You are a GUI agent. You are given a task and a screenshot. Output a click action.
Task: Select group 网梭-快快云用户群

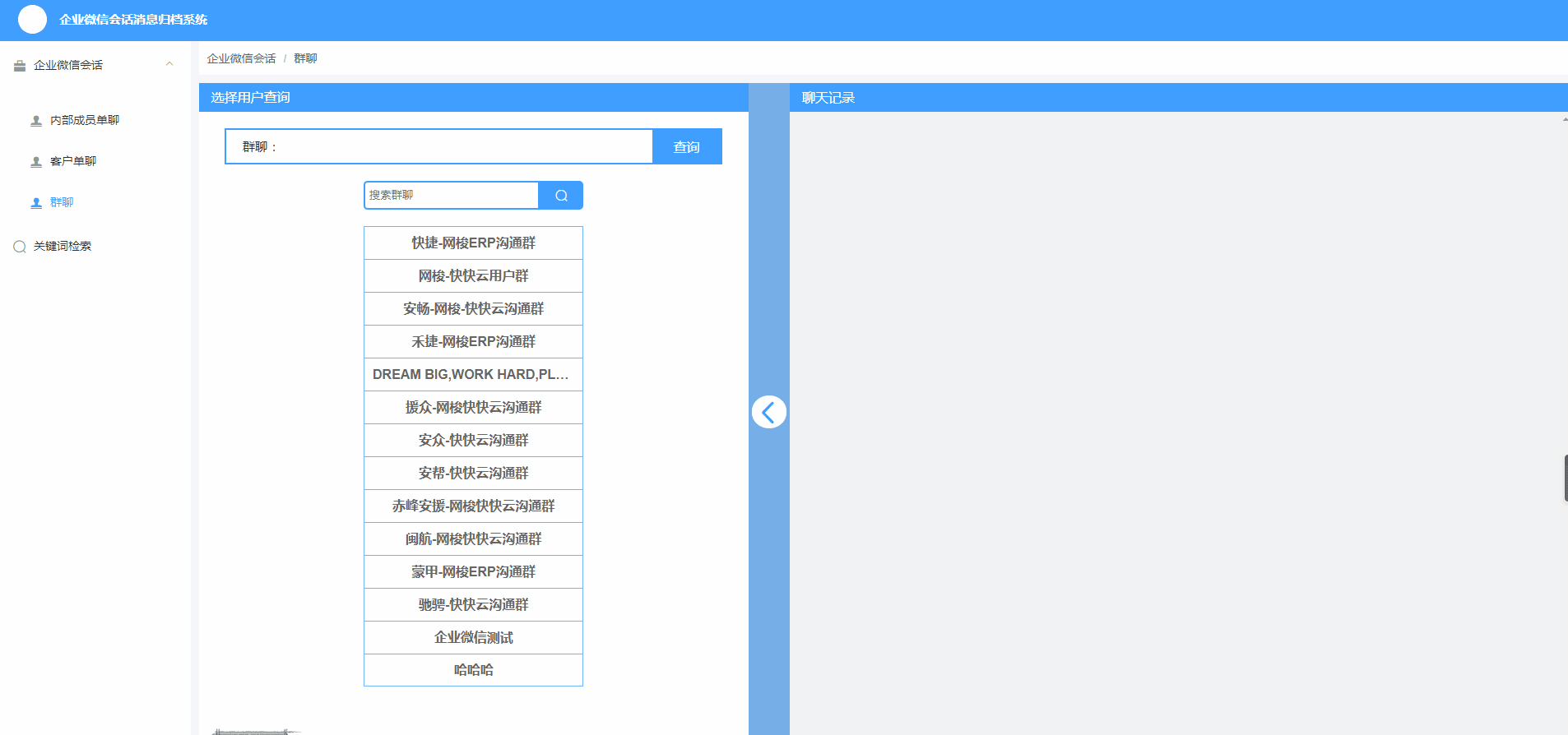[473, 276]
